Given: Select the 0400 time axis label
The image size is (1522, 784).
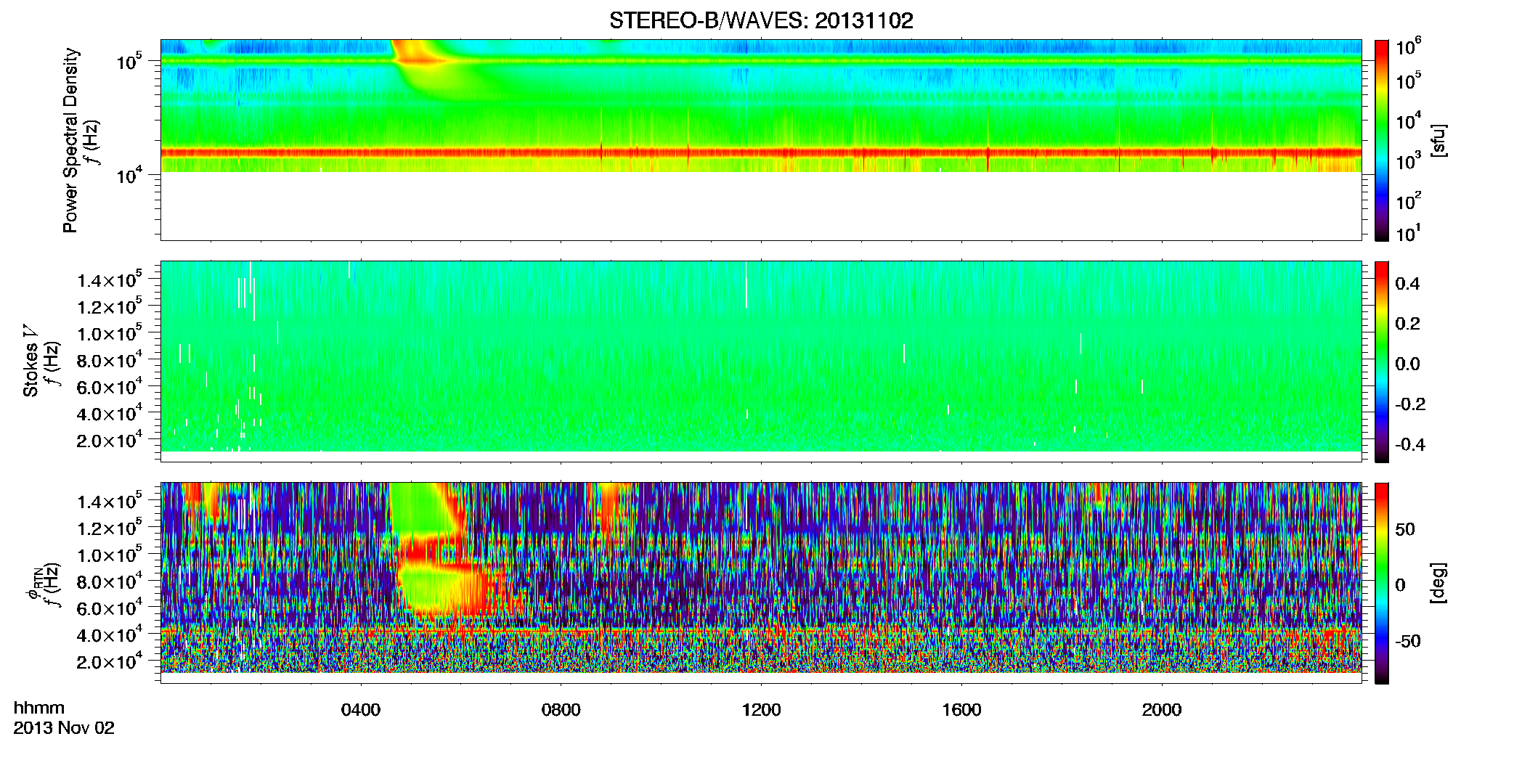Looking at the screenshot, I should [361, 710].
